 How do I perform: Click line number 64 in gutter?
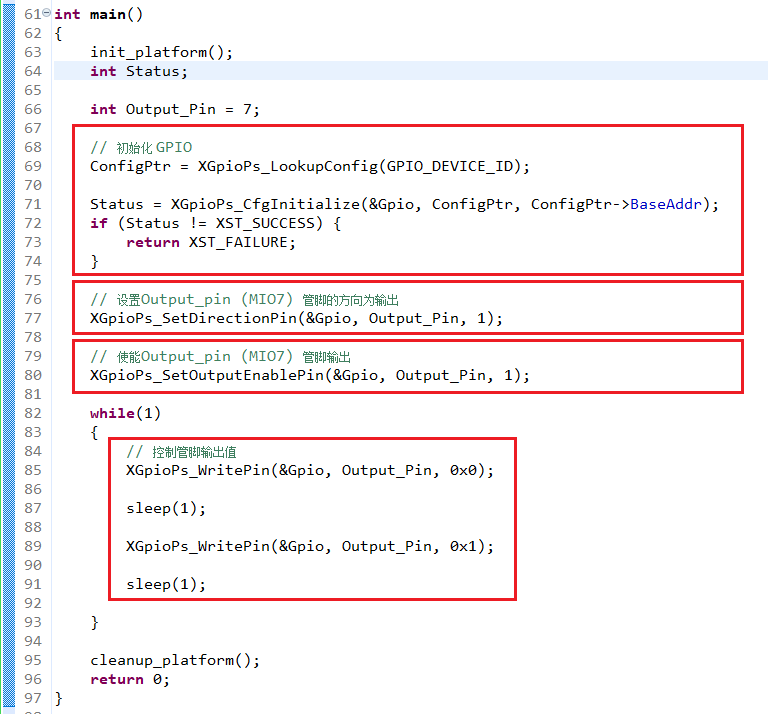pyautogui.click(x=33, y=71)
